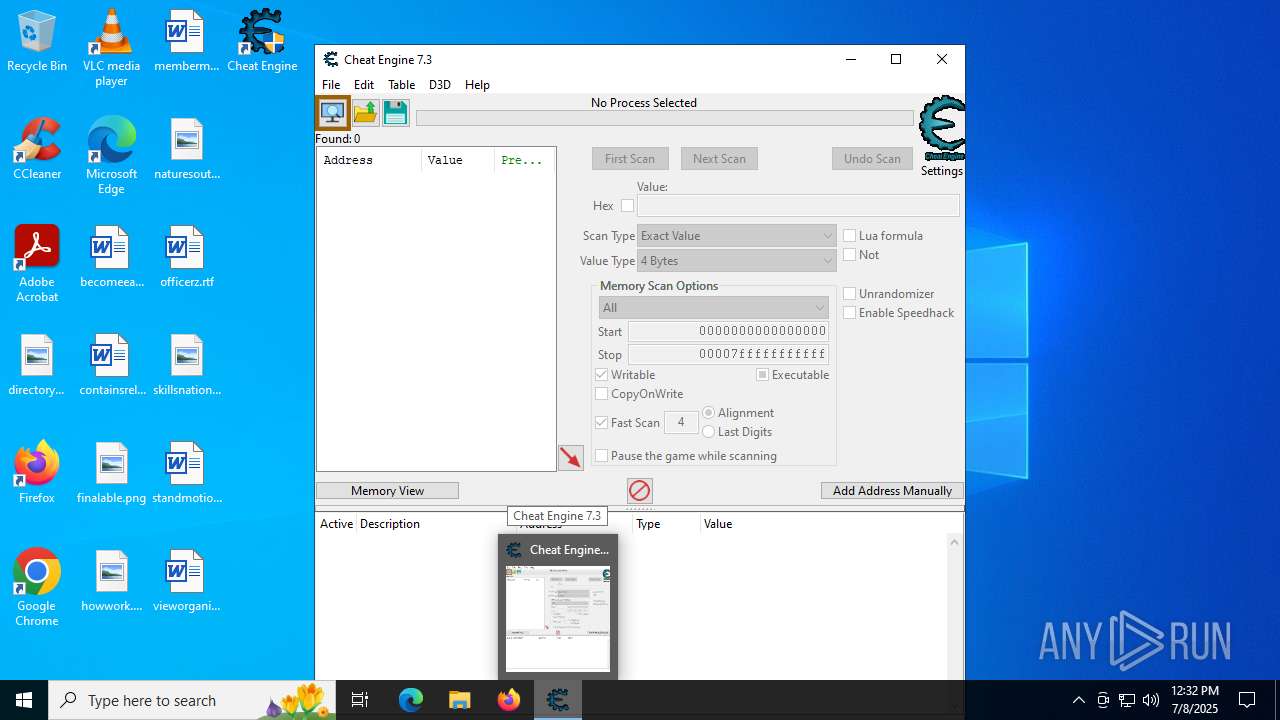Click the scan Value input field

click(798, 206)
